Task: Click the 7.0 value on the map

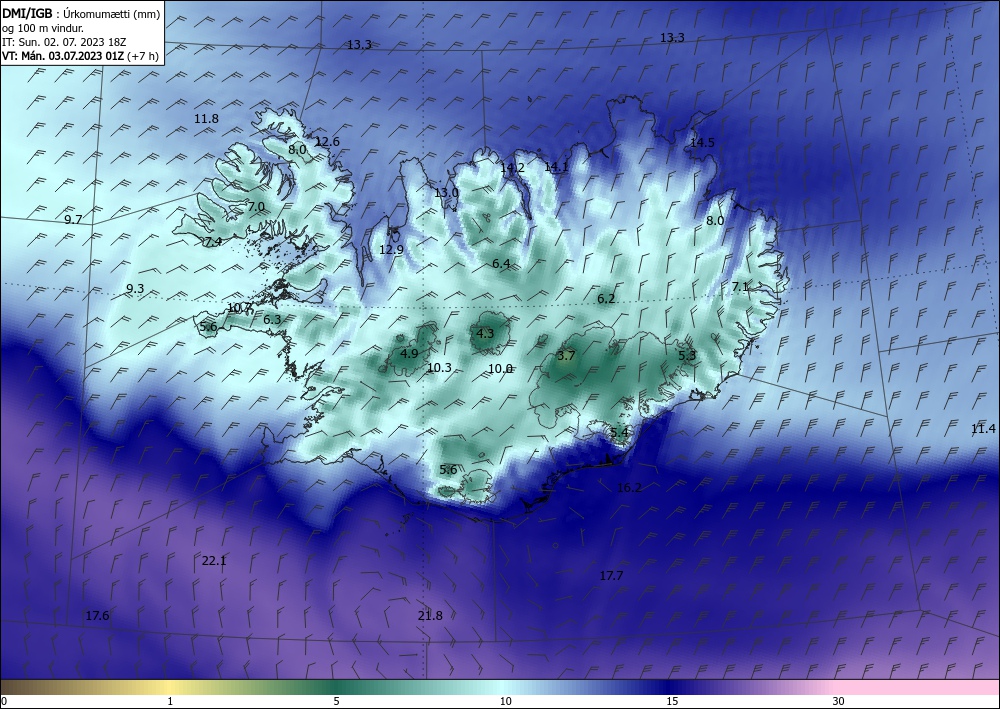Action: click(x=256, y=207)
